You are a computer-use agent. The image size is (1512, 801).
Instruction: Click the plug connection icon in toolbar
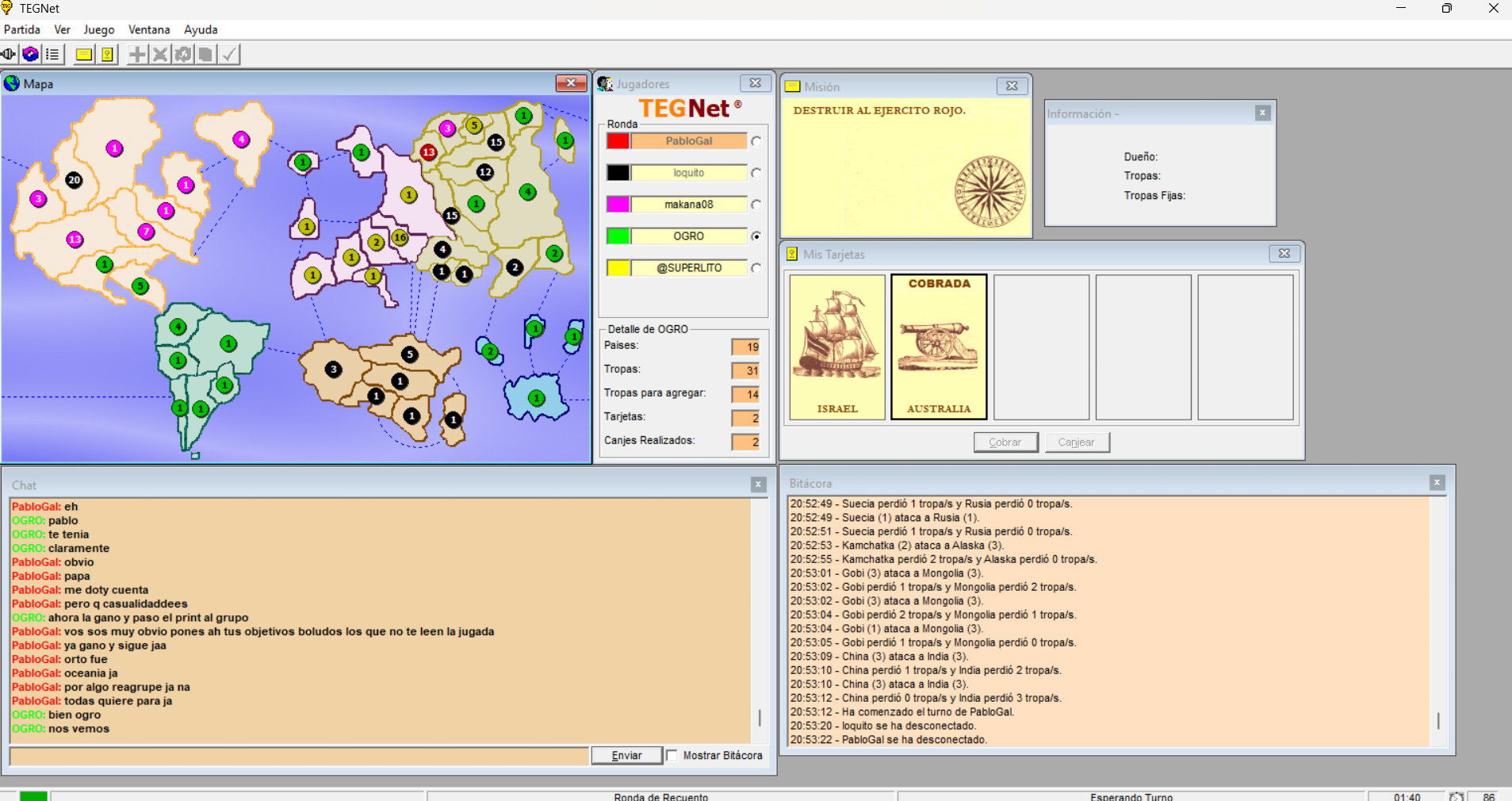coord(9,54)
